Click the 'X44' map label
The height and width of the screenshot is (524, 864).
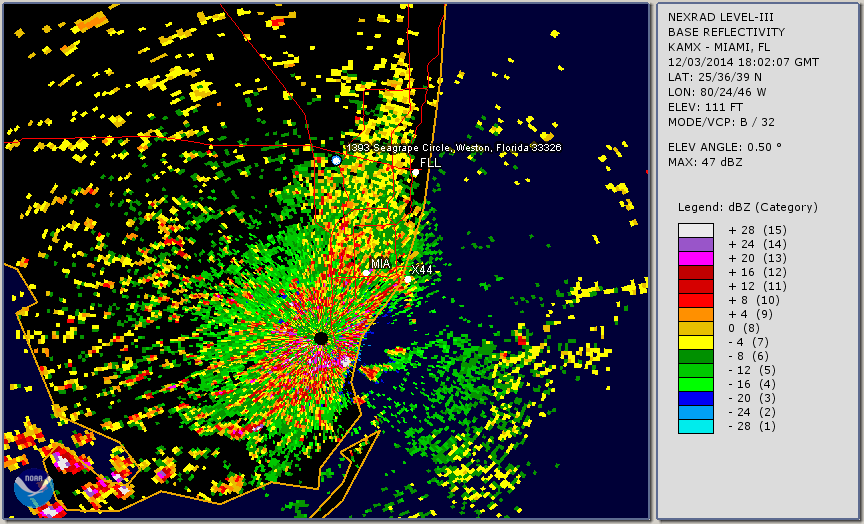click(x=422, y=269)
